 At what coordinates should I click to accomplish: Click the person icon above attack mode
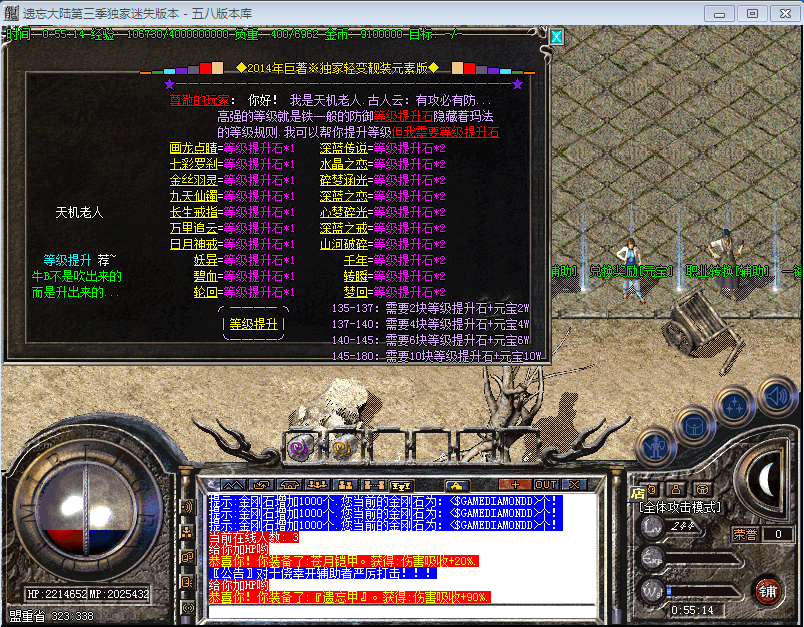[676, 490]
